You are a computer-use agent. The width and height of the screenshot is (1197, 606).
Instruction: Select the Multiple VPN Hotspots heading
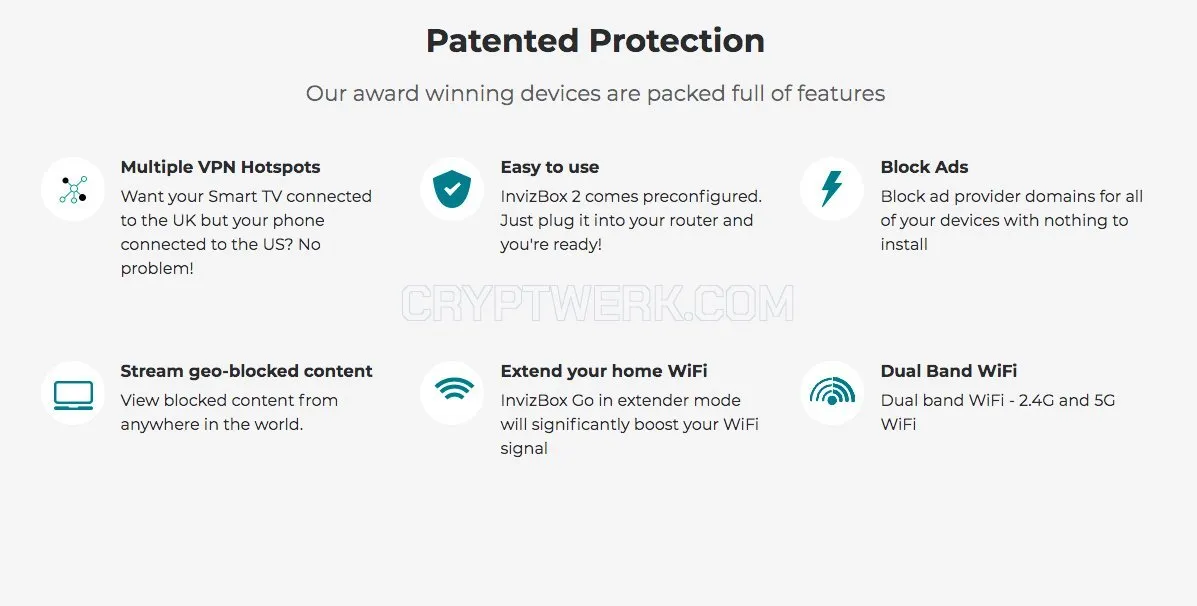click(221, 167)
